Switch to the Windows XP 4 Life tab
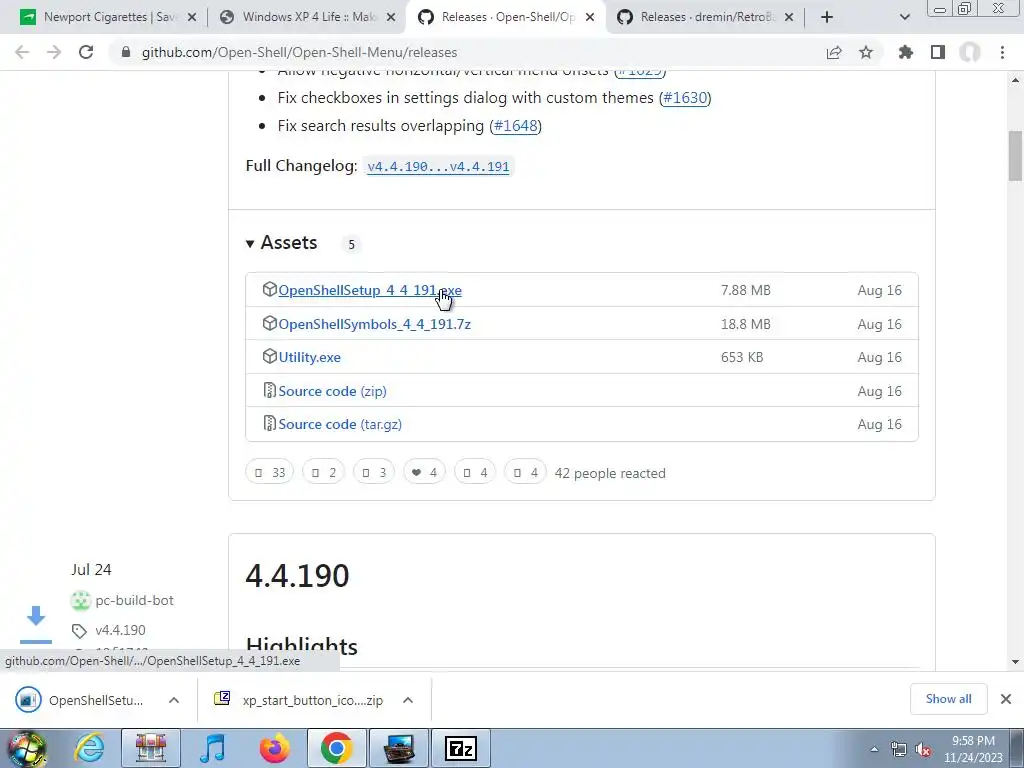 (x=307, y=17)
